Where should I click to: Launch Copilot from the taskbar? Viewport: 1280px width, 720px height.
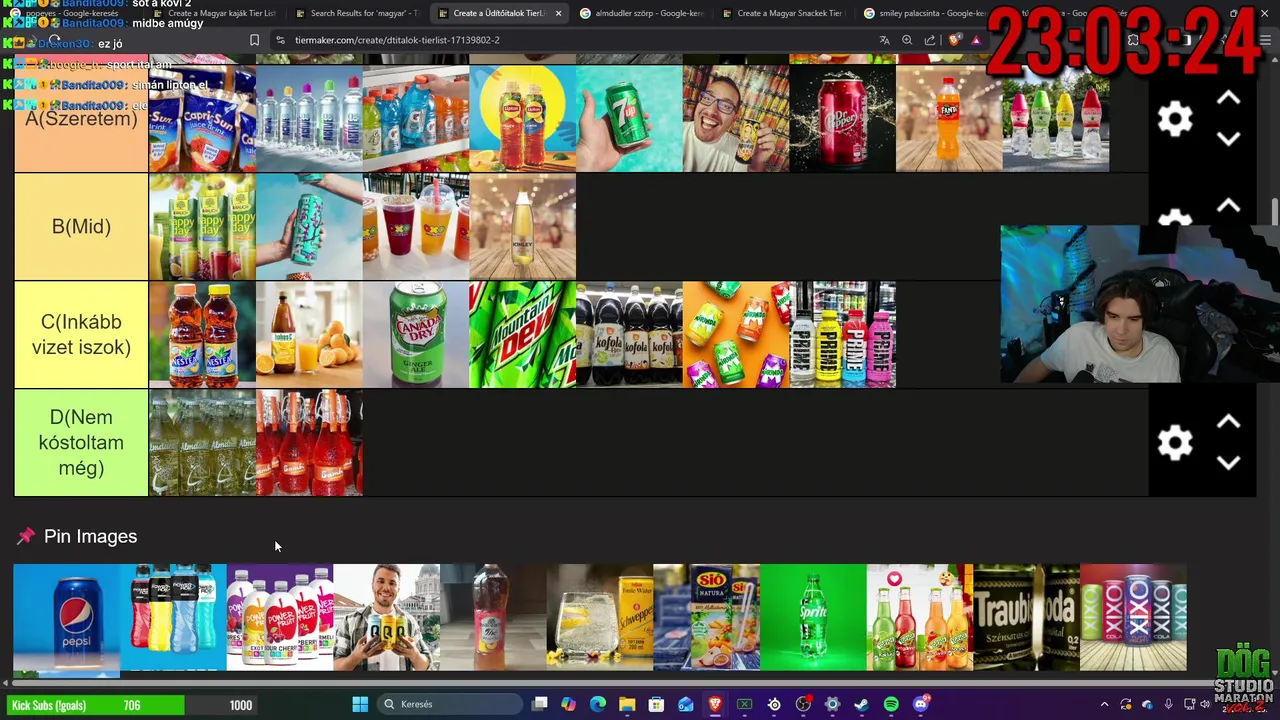[569, 704]
